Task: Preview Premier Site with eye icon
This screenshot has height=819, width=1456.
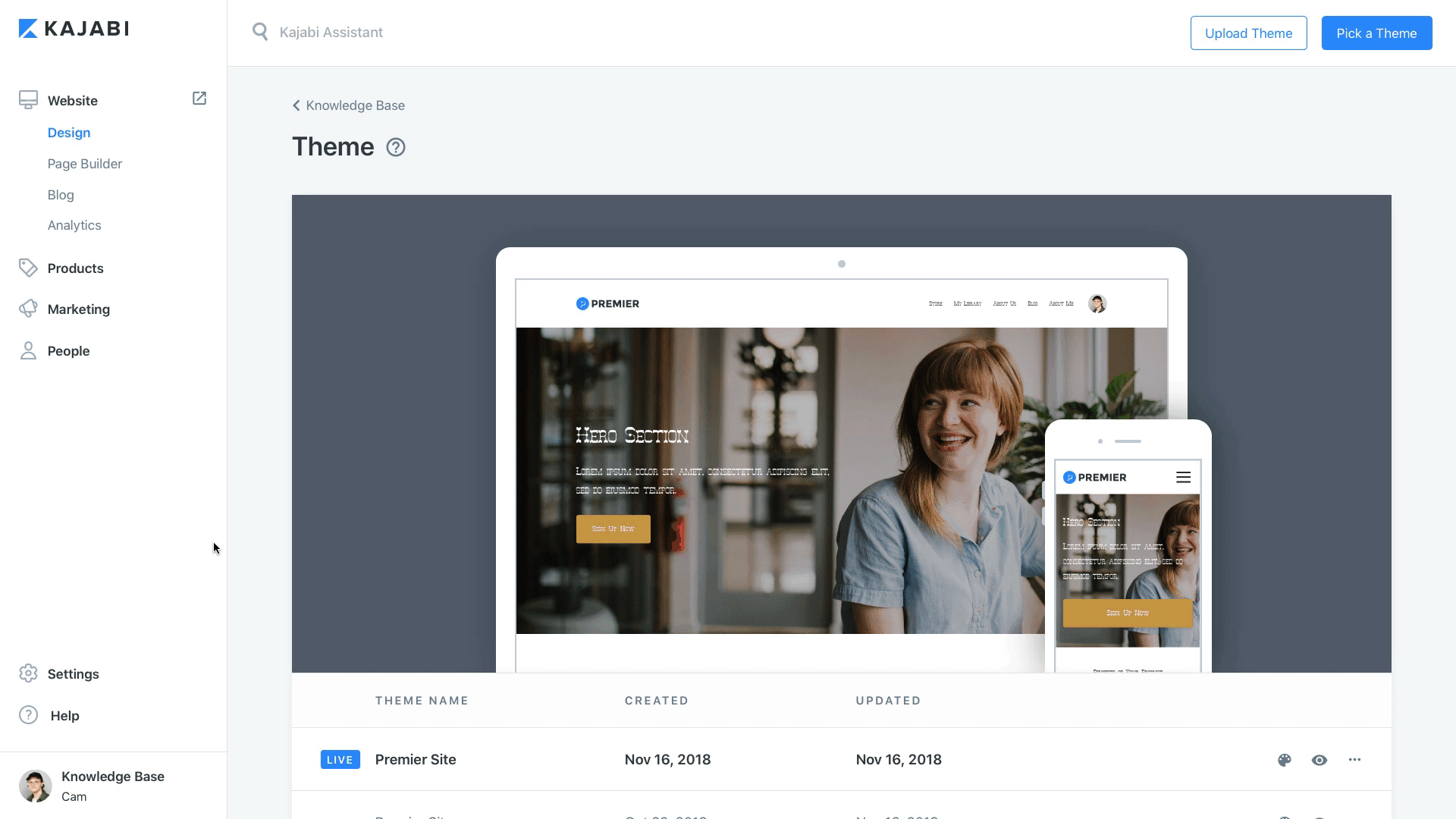Action: point(1319,760)
